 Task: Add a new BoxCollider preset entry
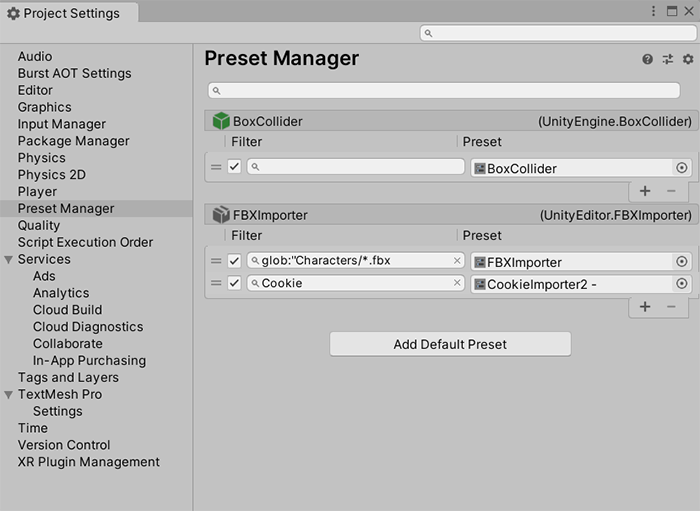tap(645, 191)
